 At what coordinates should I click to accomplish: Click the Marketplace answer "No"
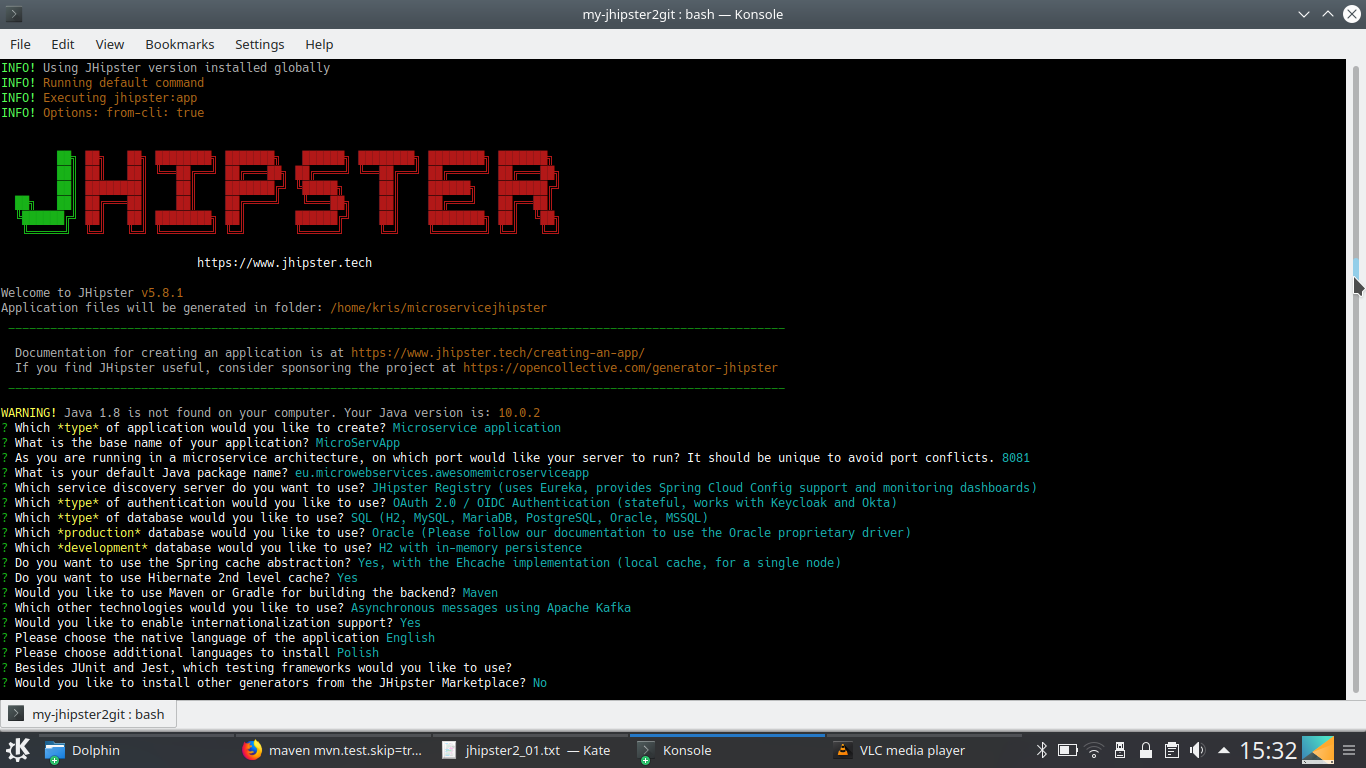pyautogui.click(x=540, y=683)
